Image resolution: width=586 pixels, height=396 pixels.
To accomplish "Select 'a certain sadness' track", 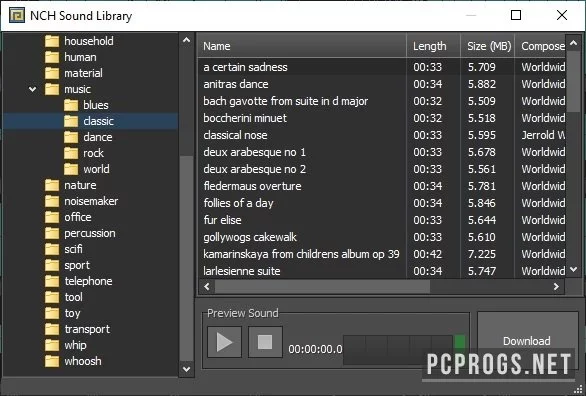I will click(x=381, y=67).
